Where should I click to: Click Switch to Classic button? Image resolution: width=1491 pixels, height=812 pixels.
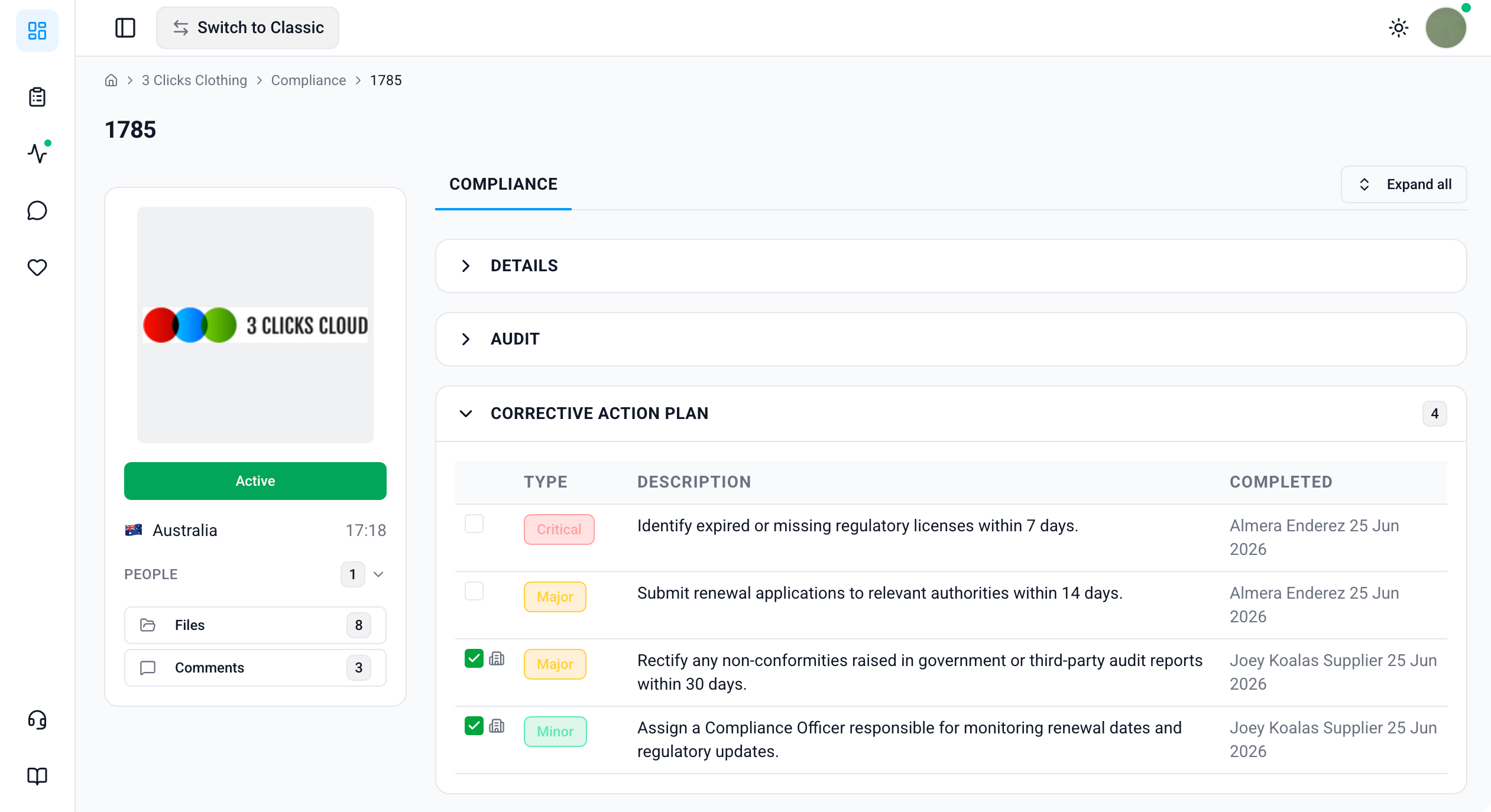248,28
